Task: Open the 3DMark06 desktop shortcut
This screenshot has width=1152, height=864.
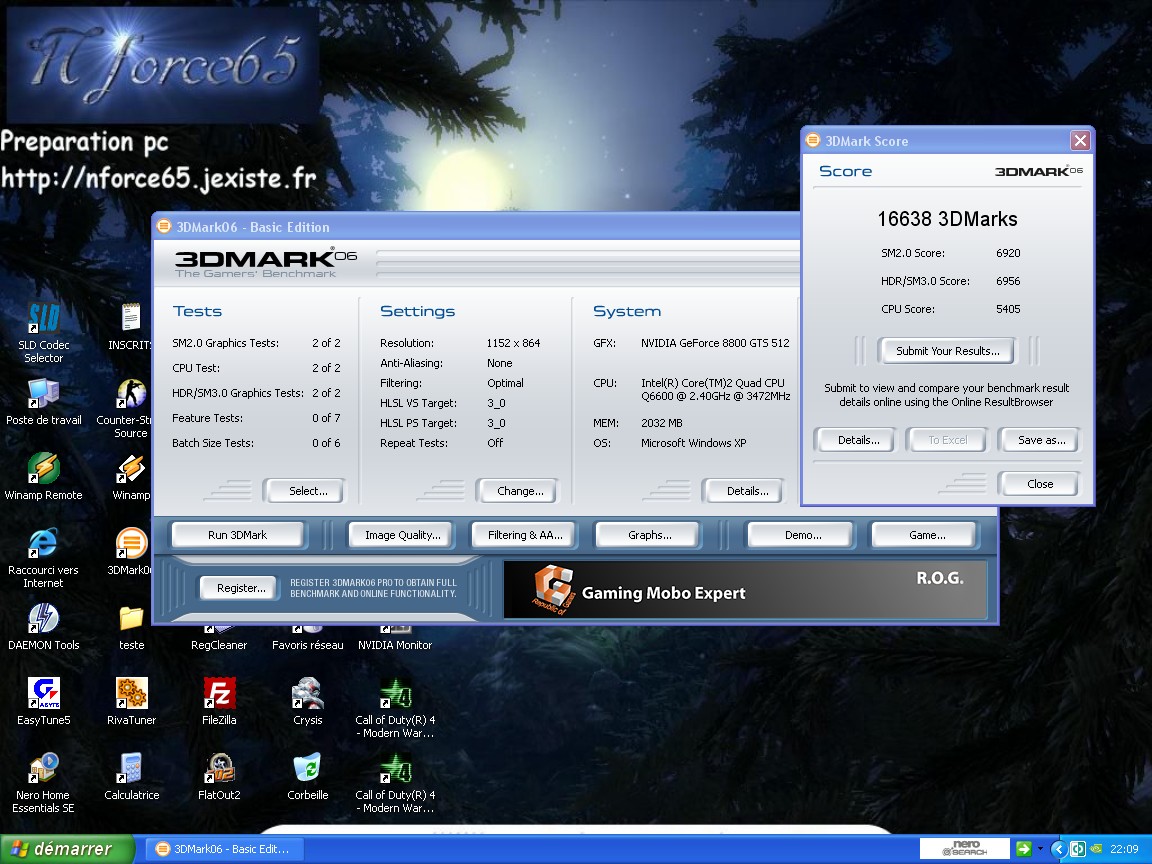Action: click(x=132, y=544)
